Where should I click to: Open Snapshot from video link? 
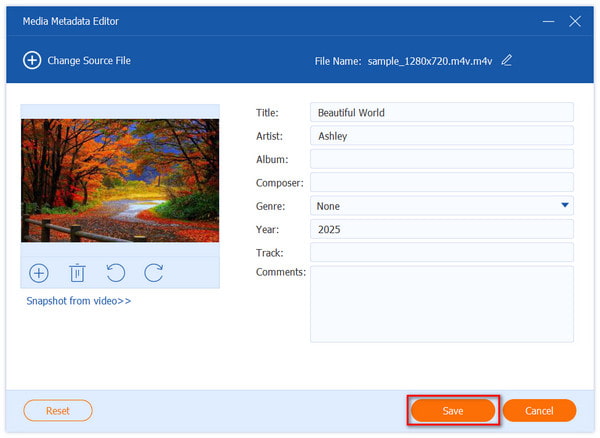coord(79,301)
